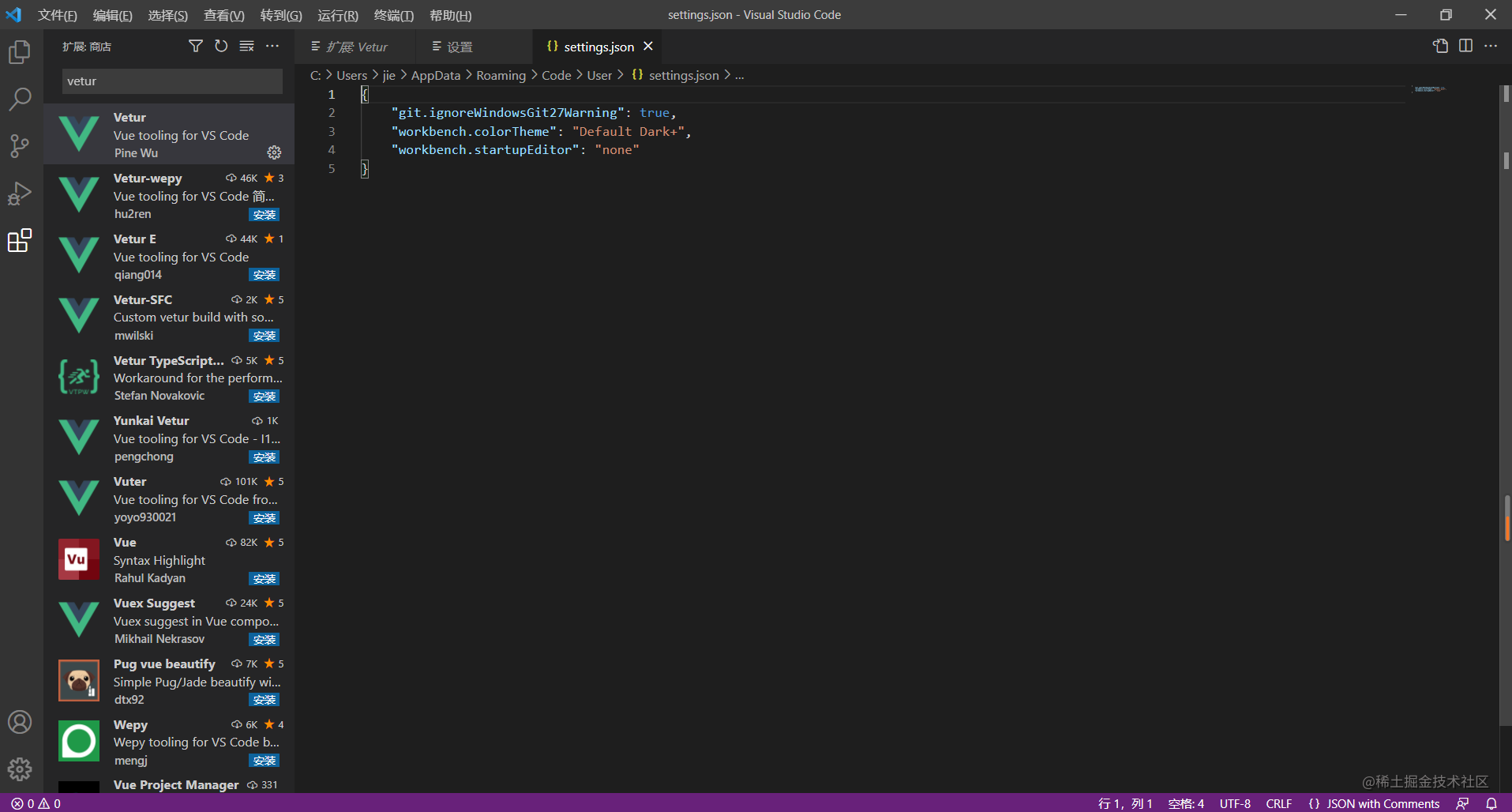This screenshot has height=812, width=1512.
Task: Open the Explorer view in activity bar
Action: [x=20, y=52]
